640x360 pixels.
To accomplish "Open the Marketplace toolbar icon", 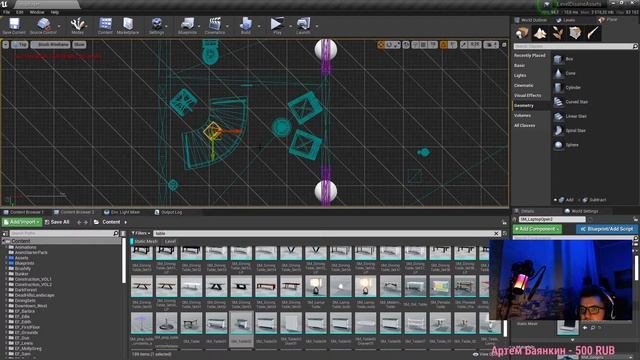I will pos(128,26).
